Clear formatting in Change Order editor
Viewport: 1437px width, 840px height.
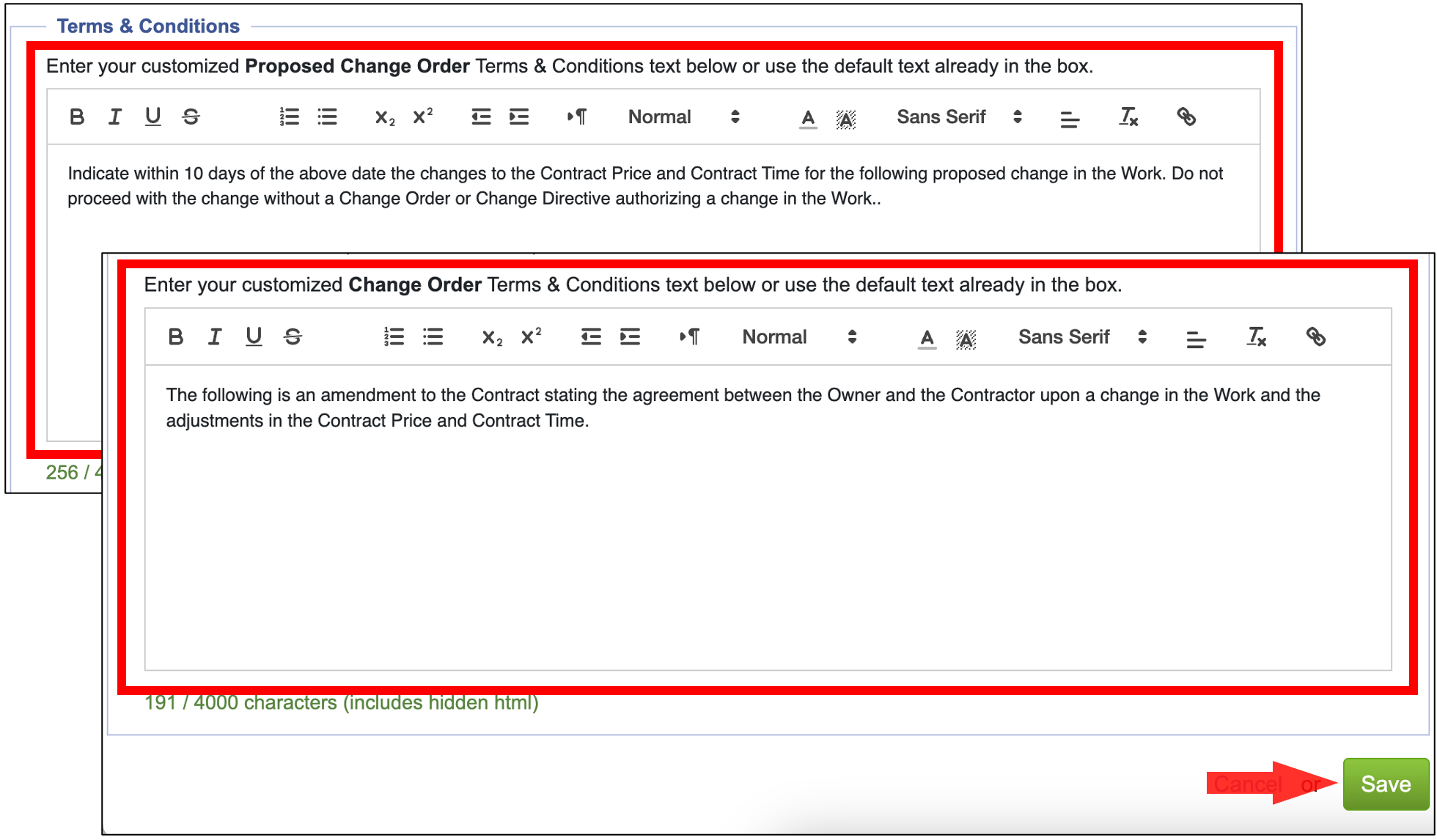point(1256,337)
